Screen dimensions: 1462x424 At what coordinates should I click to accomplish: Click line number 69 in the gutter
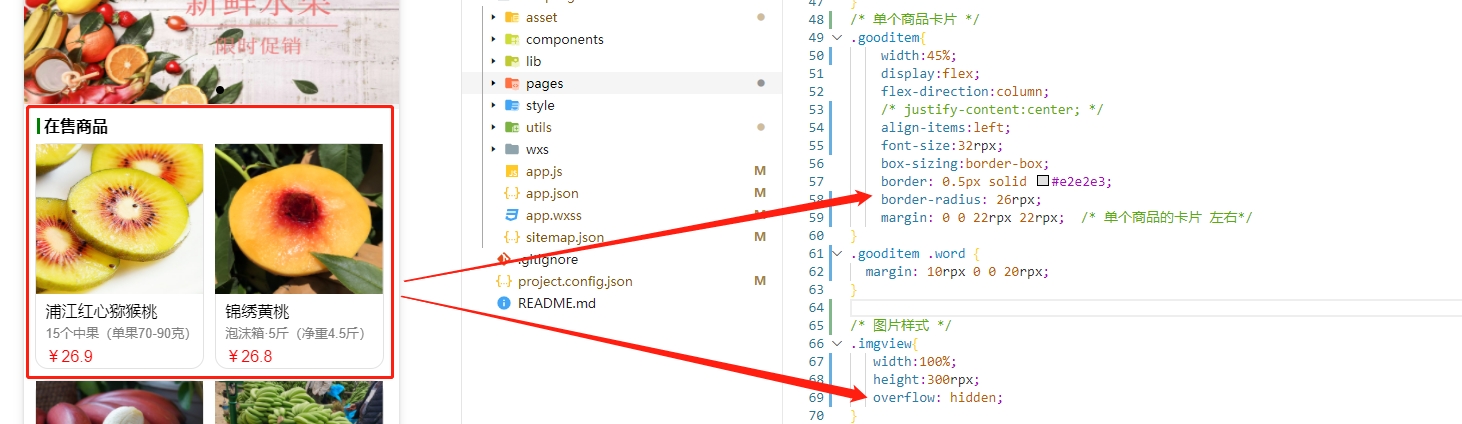[x=816, y=398]
